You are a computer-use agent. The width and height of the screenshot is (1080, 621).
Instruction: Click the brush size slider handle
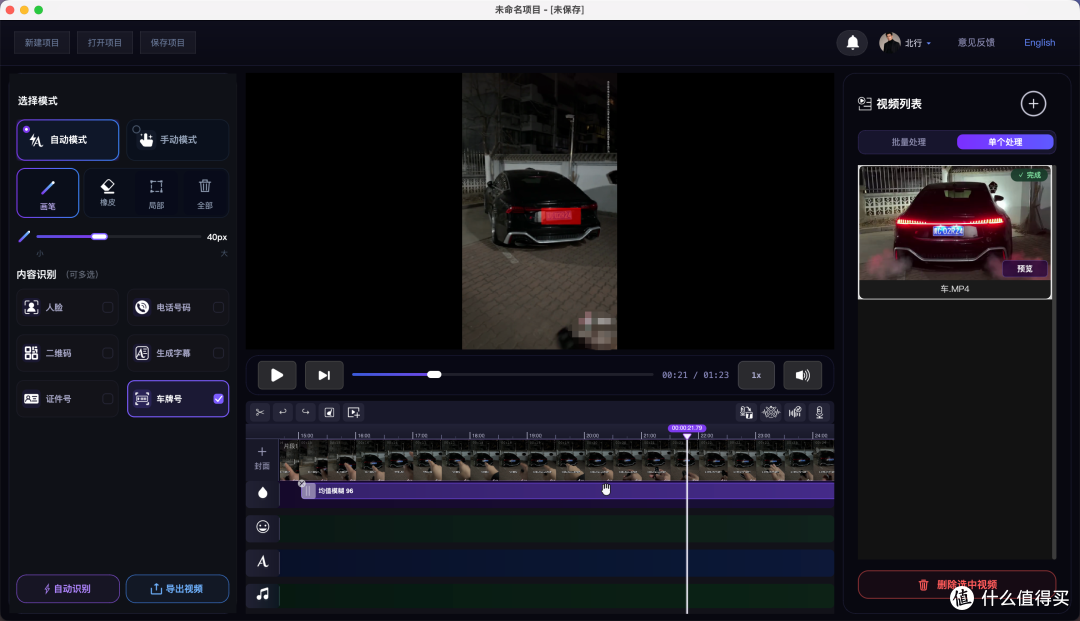coord(99,237)
